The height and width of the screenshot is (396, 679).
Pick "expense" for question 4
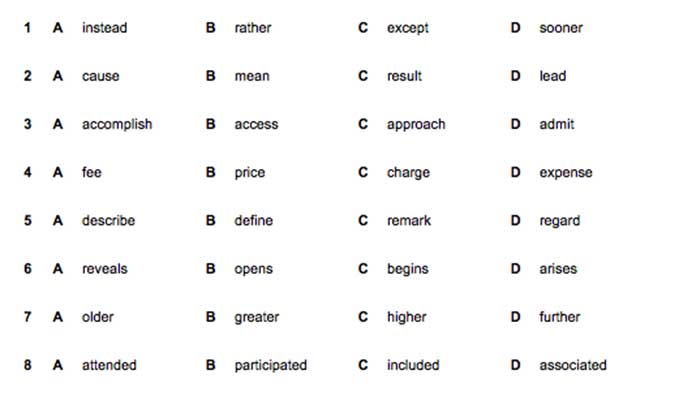coord(566,172)
